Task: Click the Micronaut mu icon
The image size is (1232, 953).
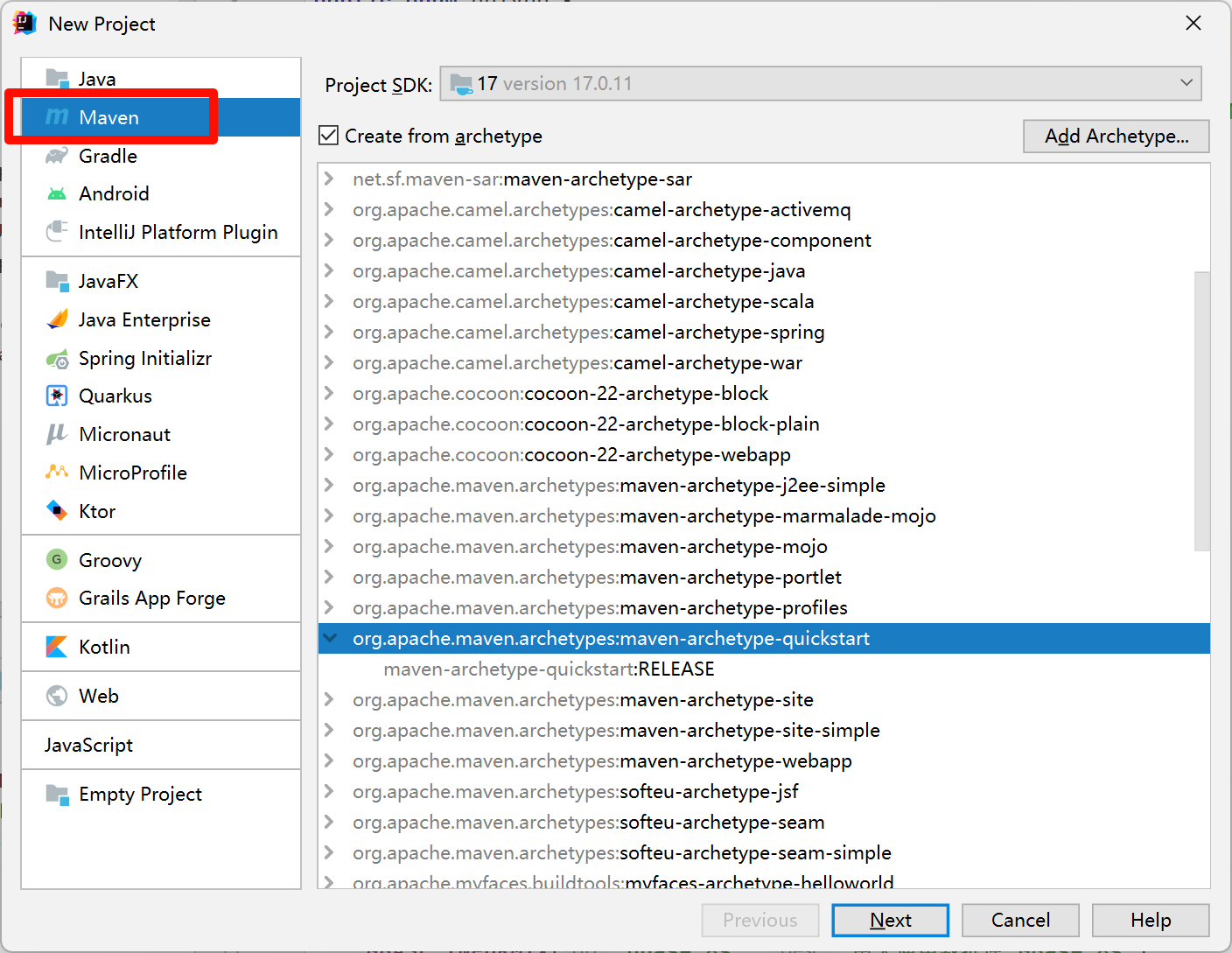Action: (x=57, y=434)
